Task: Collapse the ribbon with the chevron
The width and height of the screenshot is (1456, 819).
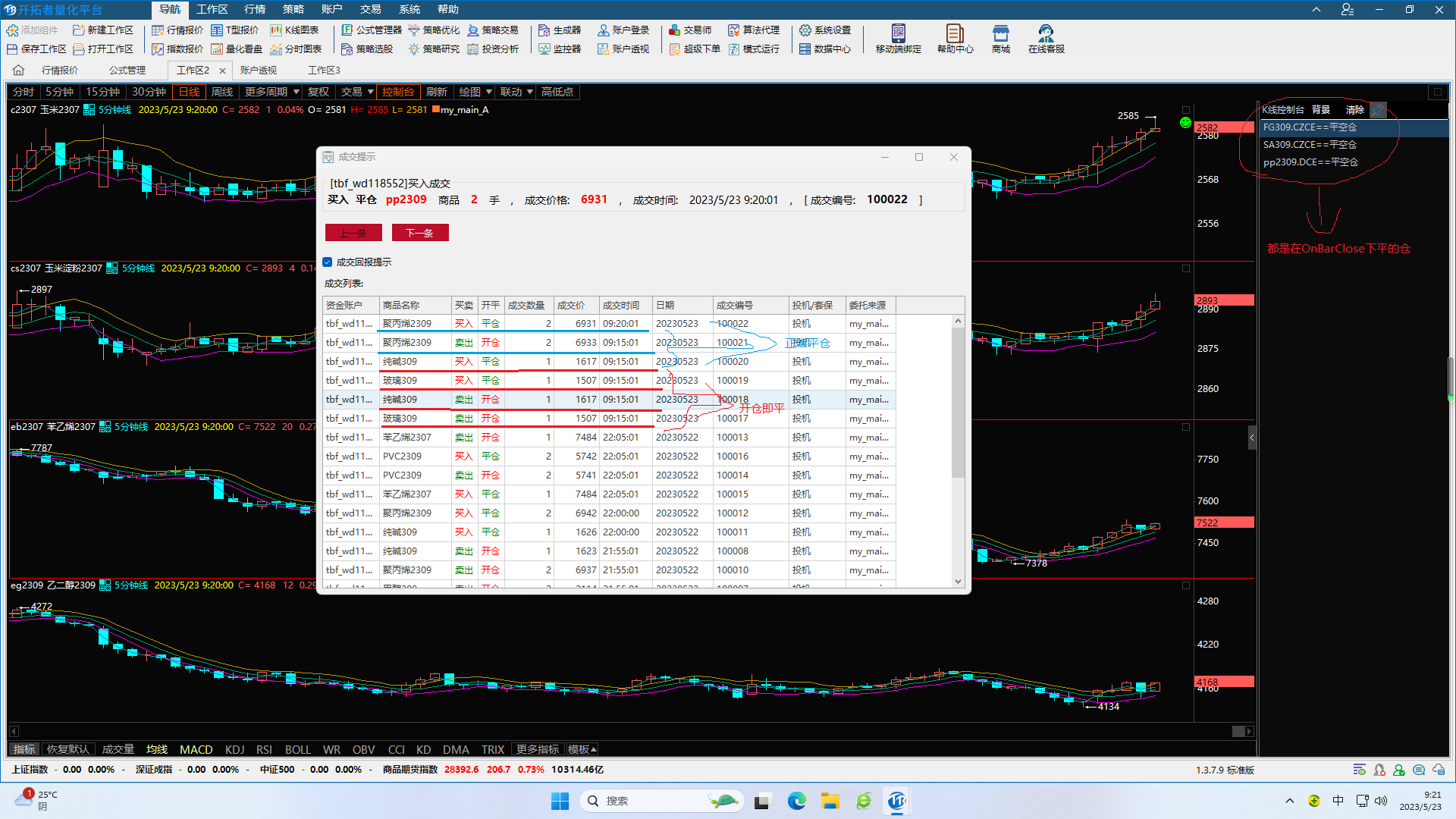Action: click(x=1316, y=10)
